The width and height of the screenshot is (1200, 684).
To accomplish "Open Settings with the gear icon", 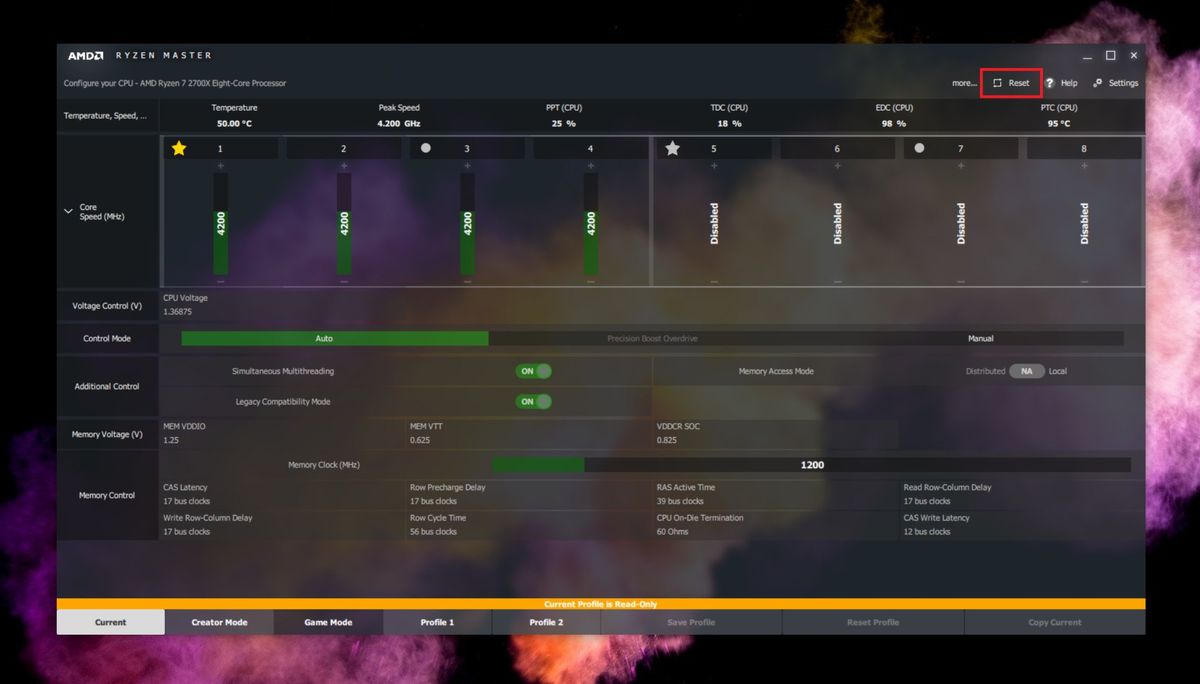I will pyautogui.click(x=1097, y=83).
